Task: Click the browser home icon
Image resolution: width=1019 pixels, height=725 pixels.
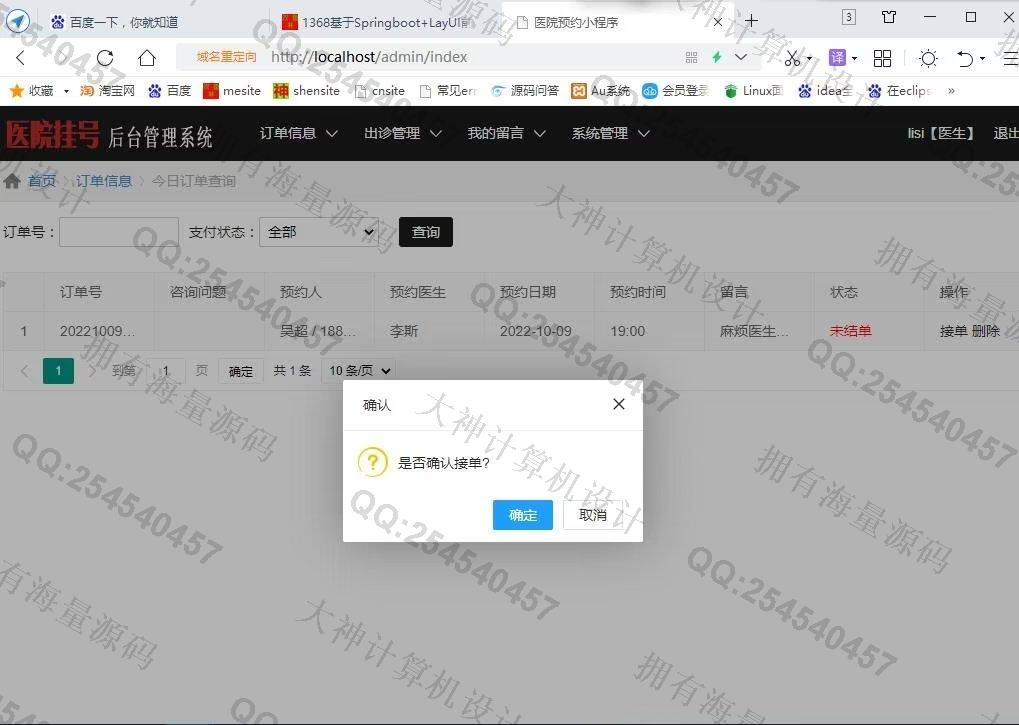Action: pos(147,58)
